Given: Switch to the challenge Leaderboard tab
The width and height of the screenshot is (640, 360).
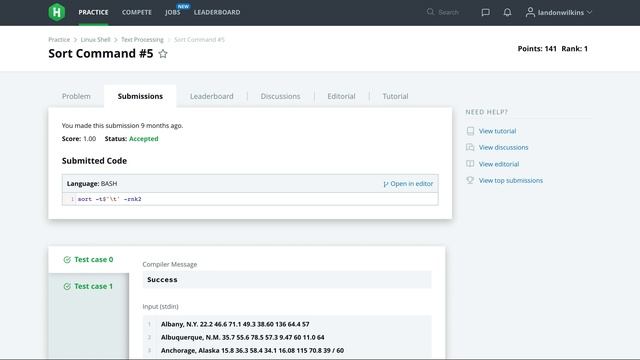Looking at the screenshot, I should click(x=211, y=96).
